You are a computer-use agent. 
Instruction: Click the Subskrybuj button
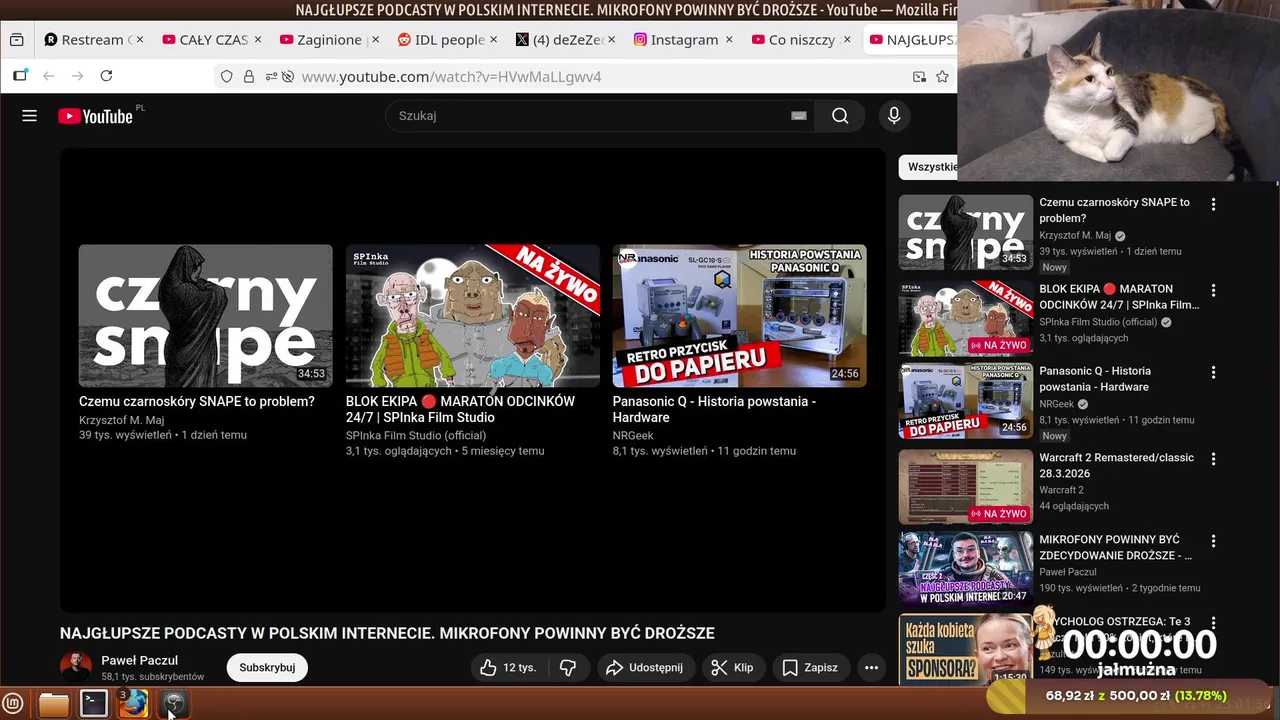pos(267,667)
